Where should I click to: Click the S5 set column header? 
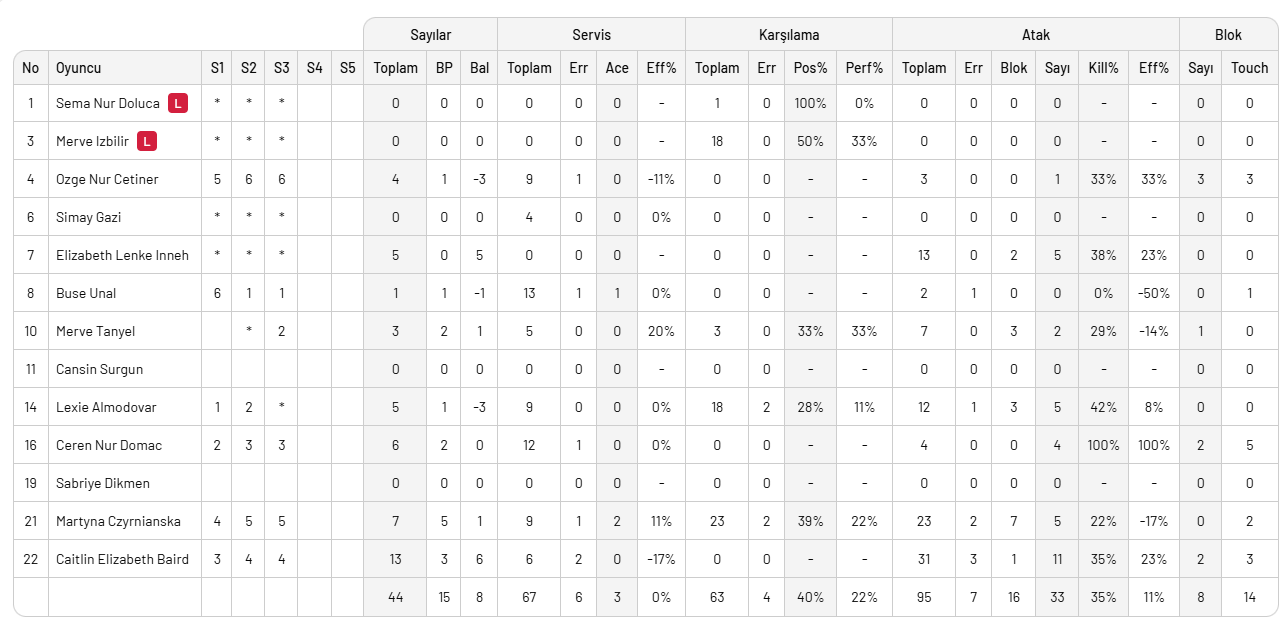[347, 68]
